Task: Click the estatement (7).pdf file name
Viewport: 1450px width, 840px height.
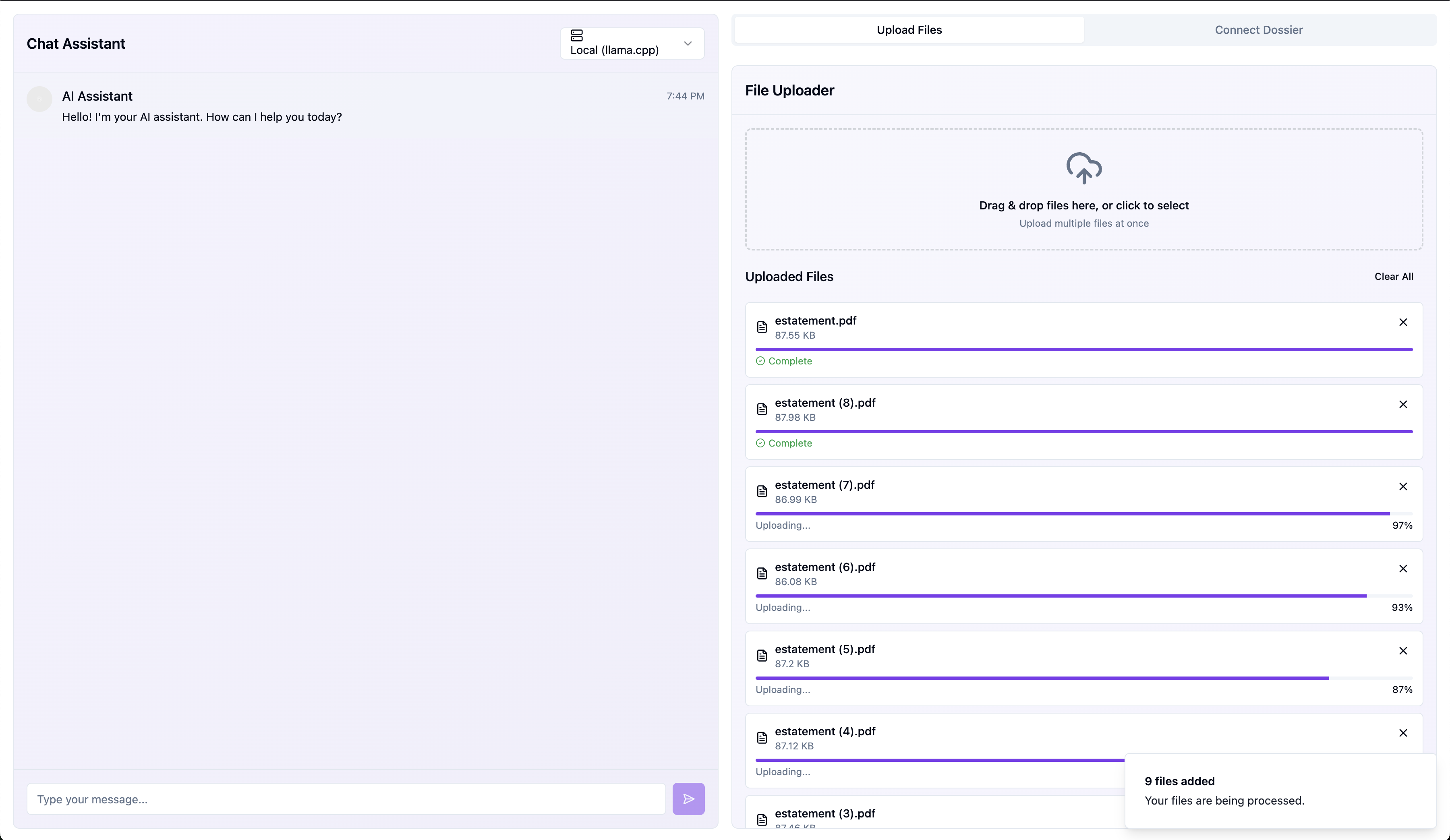Action: point(824,485)
